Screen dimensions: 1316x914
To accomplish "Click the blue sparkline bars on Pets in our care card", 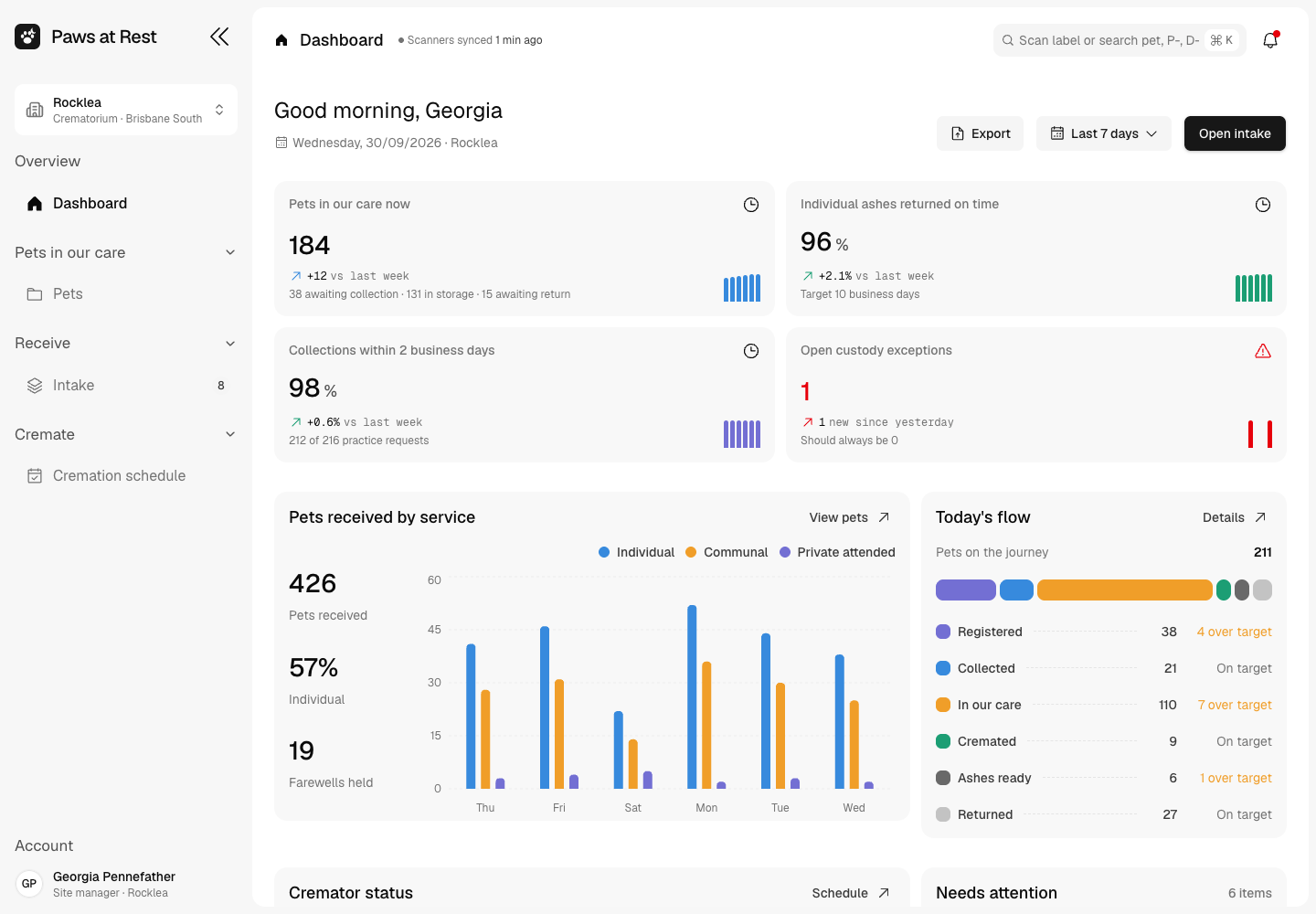I will click(742, 288).
